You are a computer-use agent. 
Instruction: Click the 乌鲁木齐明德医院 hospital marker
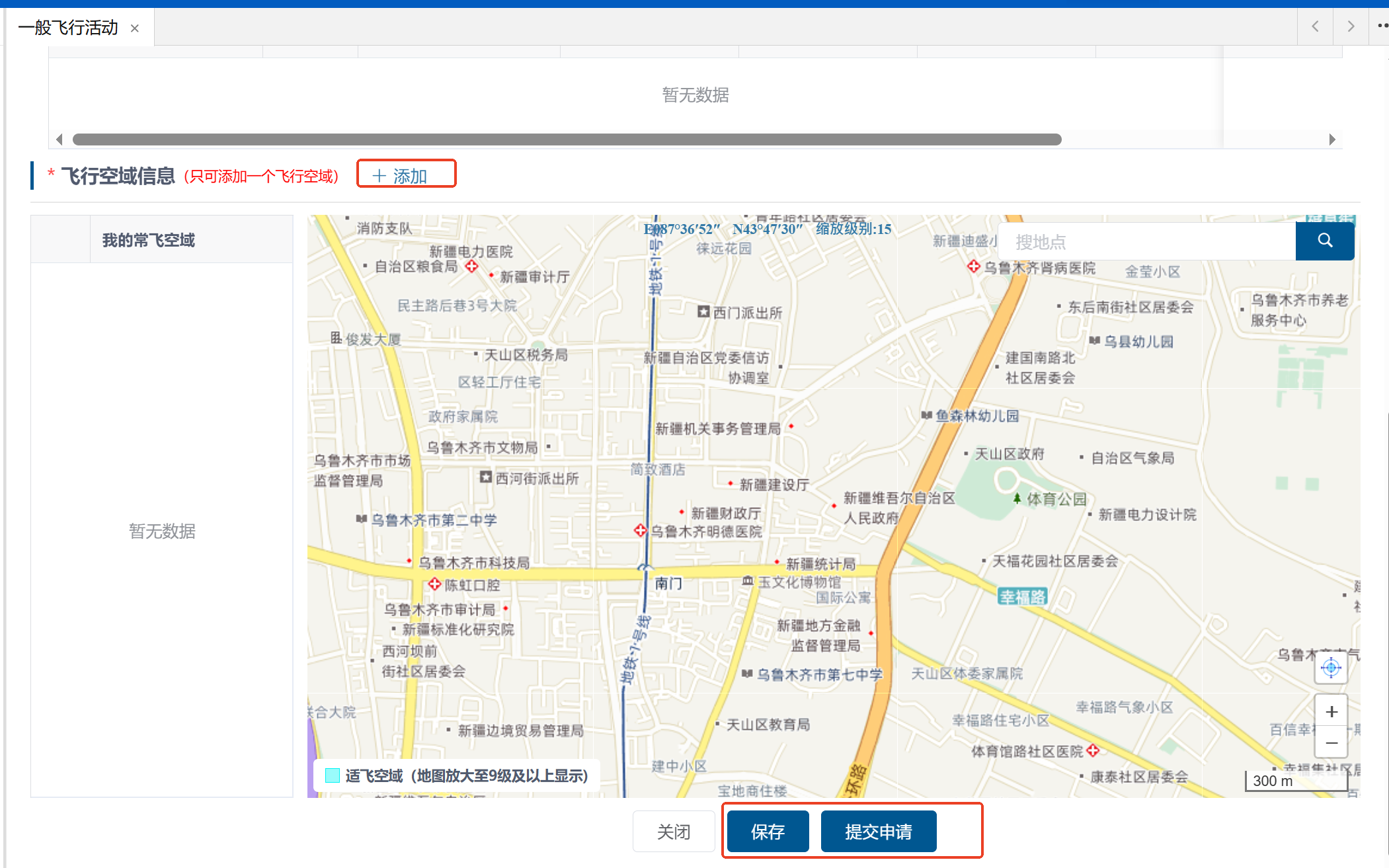[x=640, y=530]
